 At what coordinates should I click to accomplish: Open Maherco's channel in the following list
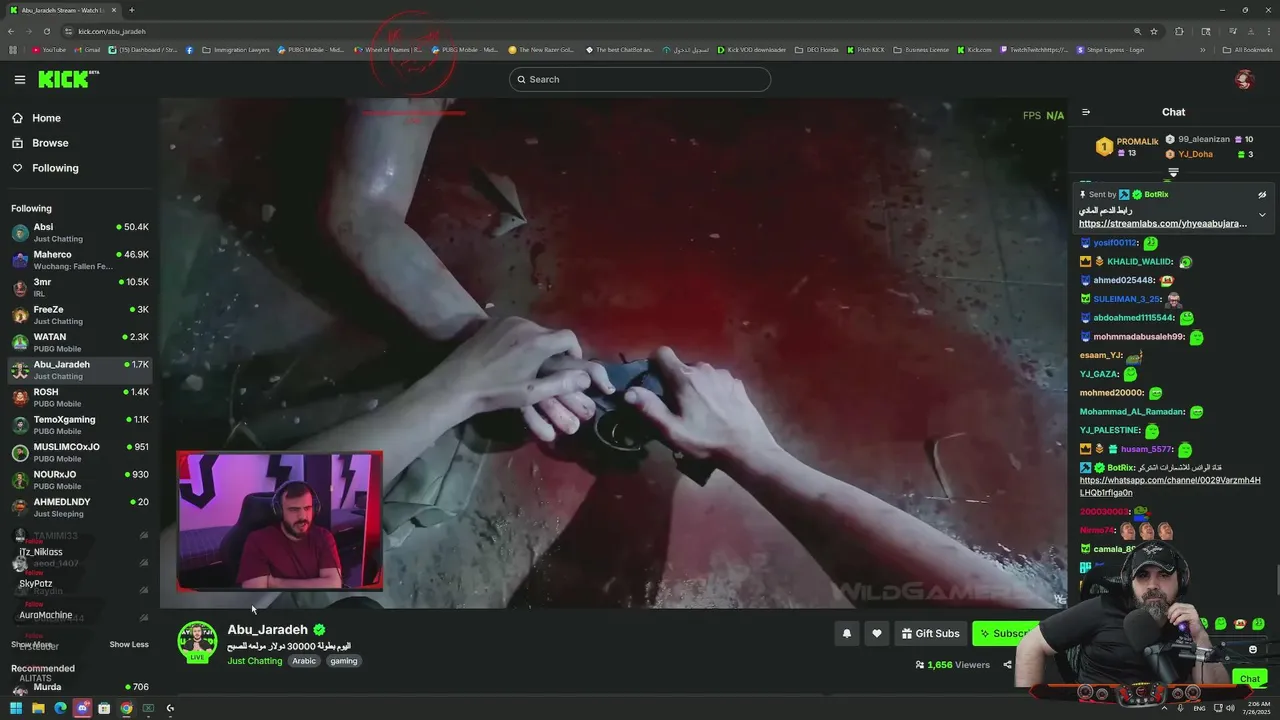pyautogui.click(x=80, y=260)
